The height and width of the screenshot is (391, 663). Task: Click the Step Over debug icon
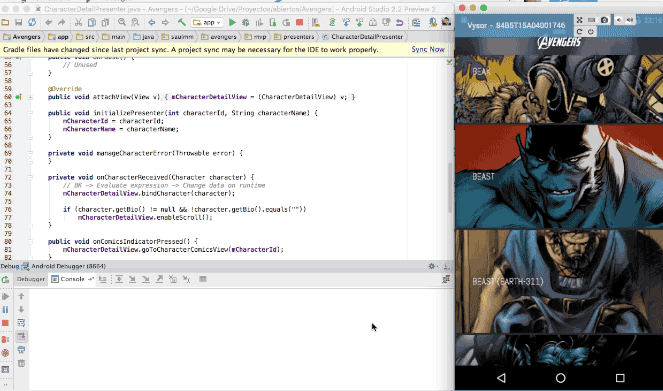pos(119,279)
